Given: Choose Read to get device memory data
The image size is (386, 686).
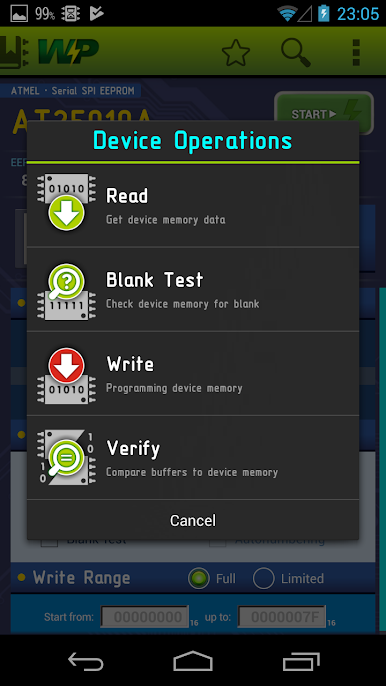Looking at the screenshot, I should tap(193, 205).
